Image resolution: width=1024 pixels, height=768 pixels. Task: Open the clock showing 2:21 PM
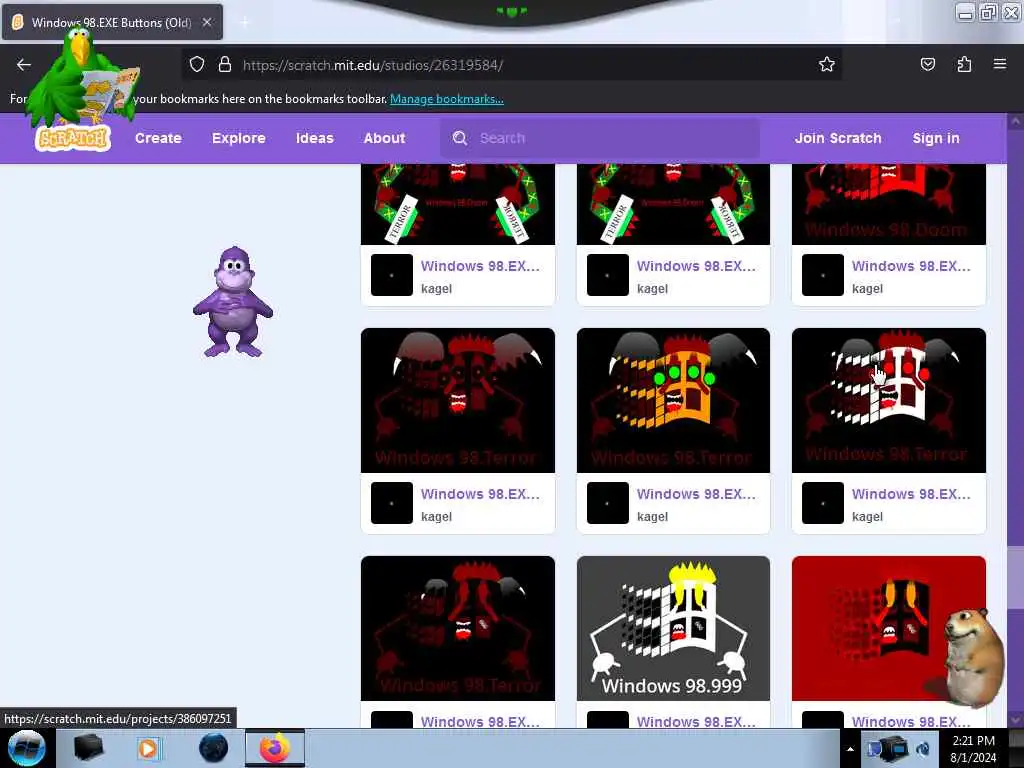[x=974, y=749]
